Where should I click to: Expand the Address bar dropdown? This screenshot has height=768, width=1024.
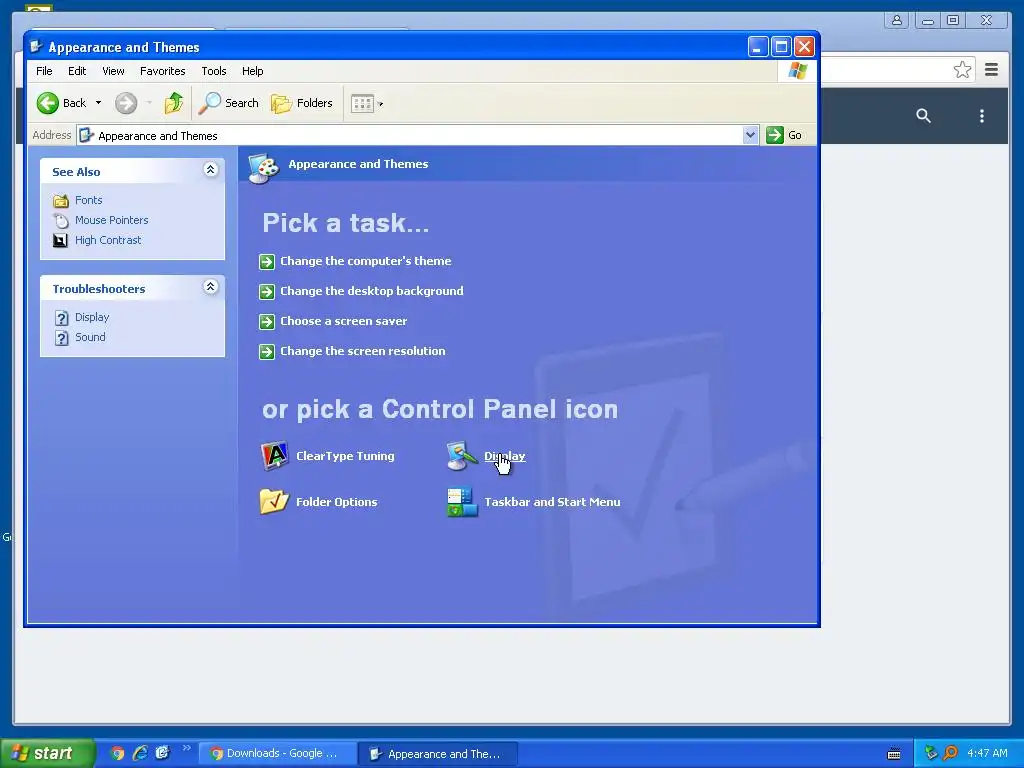750,135
